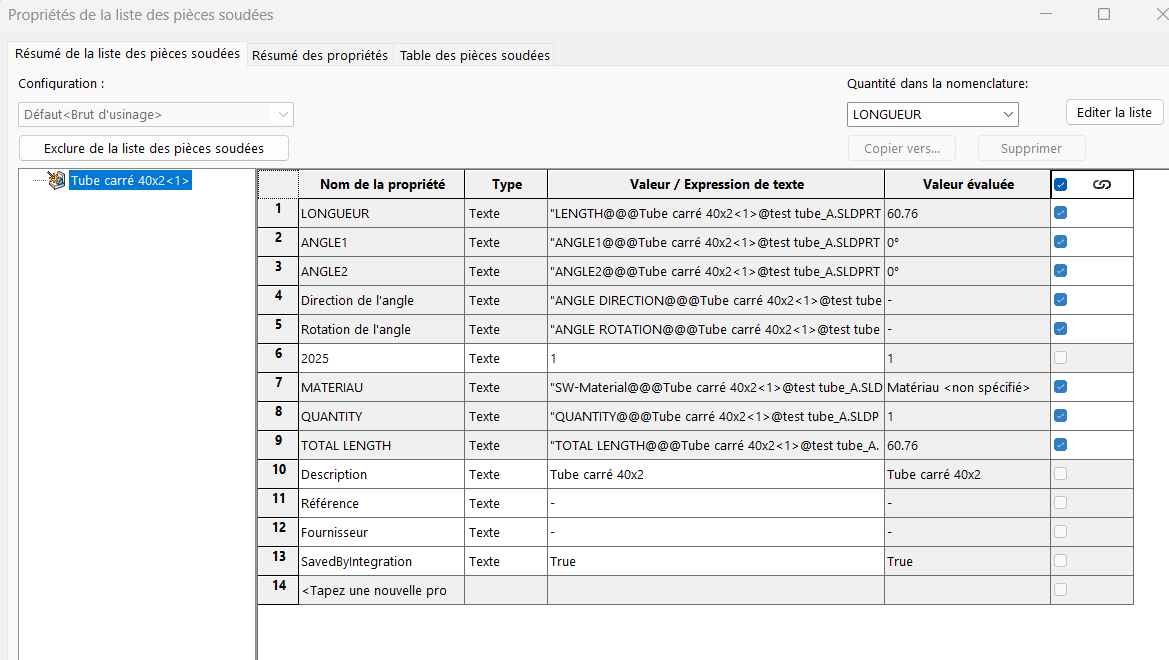Select the Référence property name cell
This screenshot has width=1169, height=660.
pos(381,503)
